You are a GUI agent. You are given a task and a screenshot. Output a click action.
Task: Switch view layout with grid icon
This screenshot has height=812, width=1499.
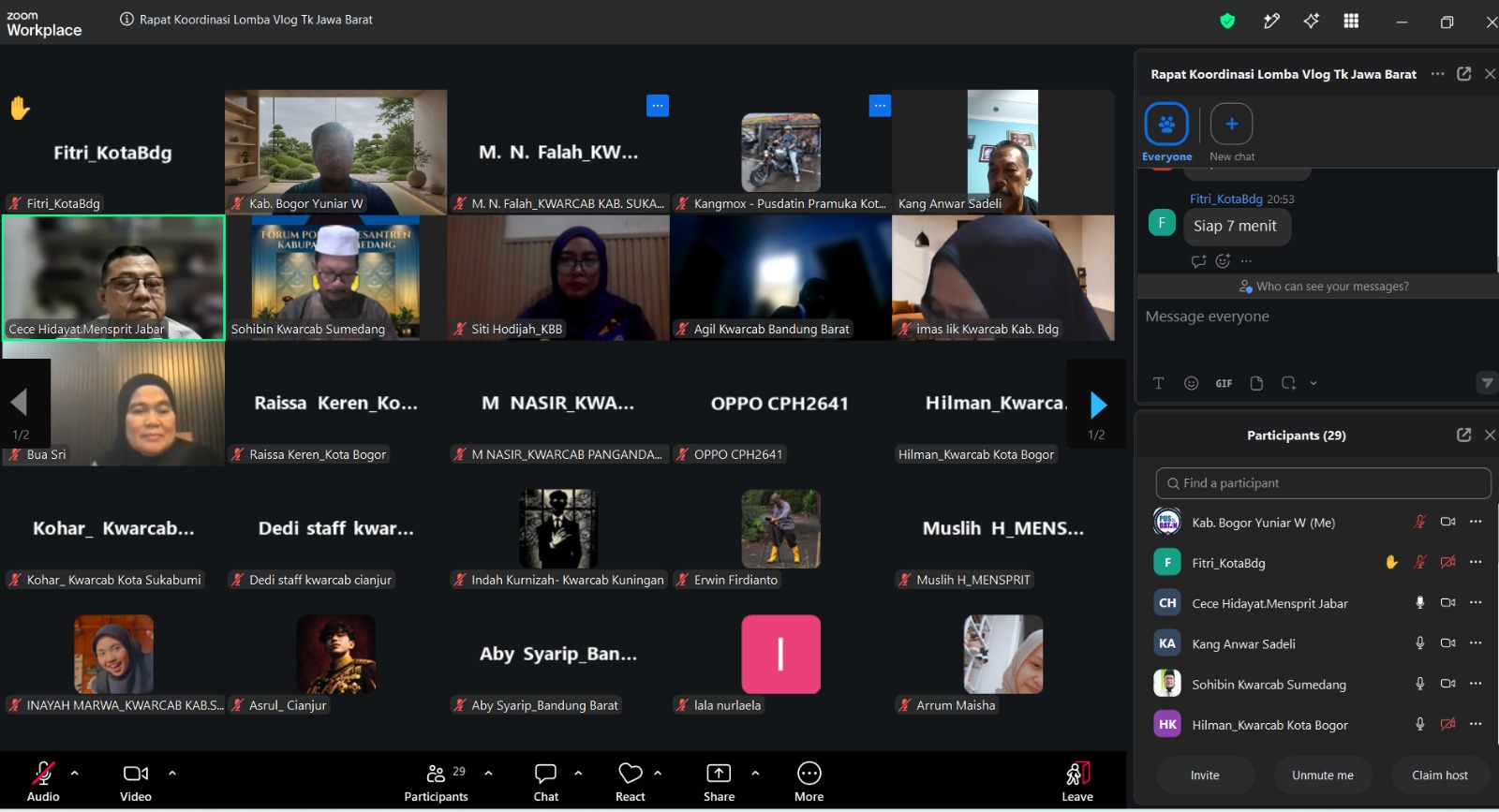1351,21
